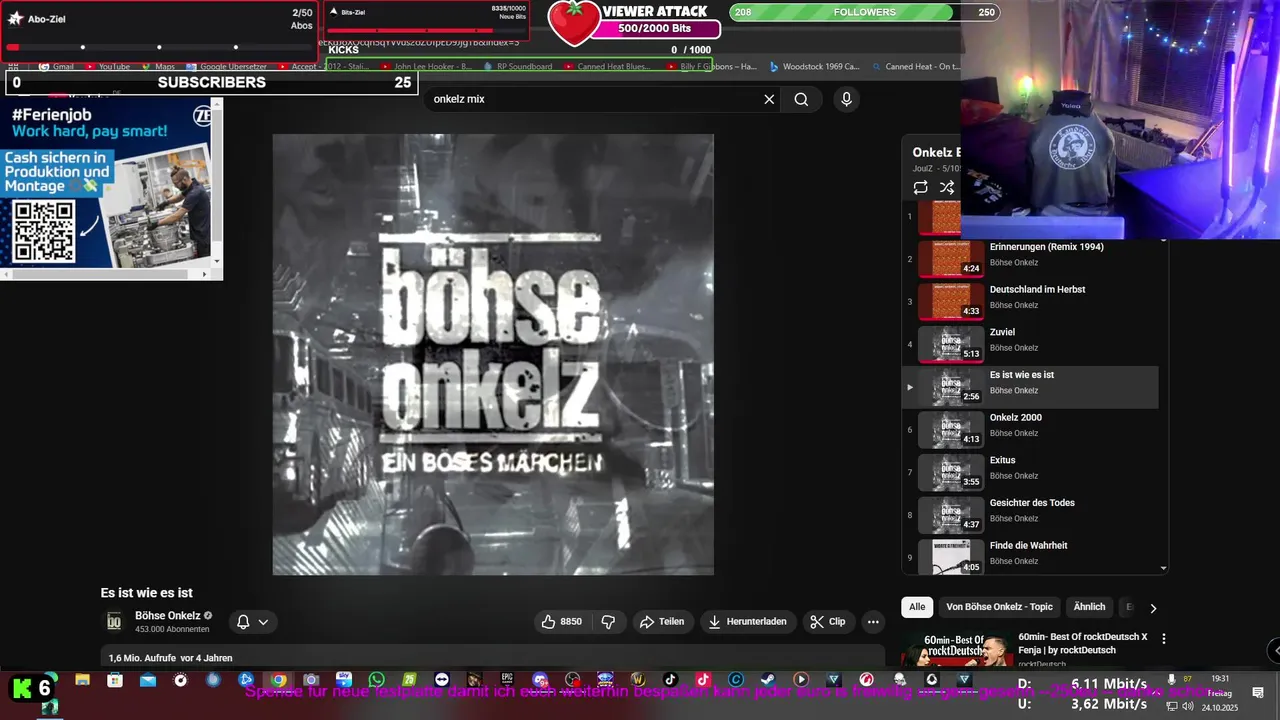Click the system tray microphone icon

pos(1172,680)
